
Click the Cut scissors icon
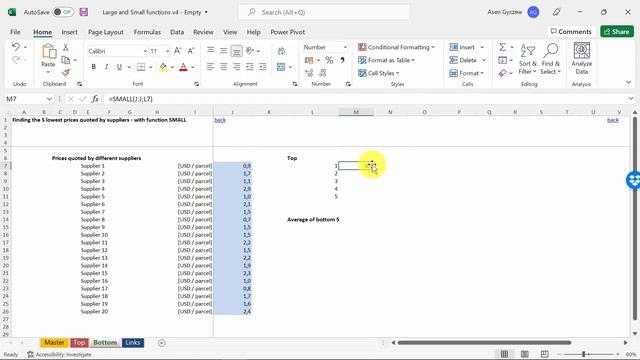point(65,48)
